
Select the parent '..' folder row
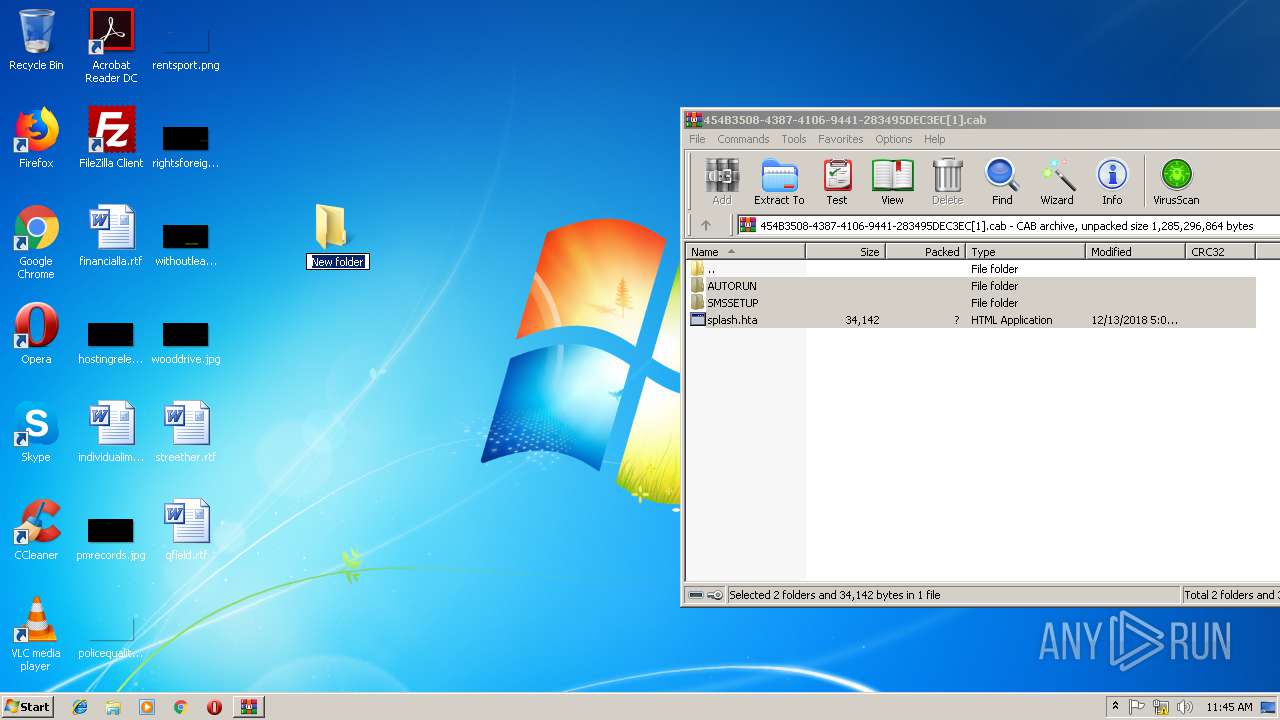(970, 269)
